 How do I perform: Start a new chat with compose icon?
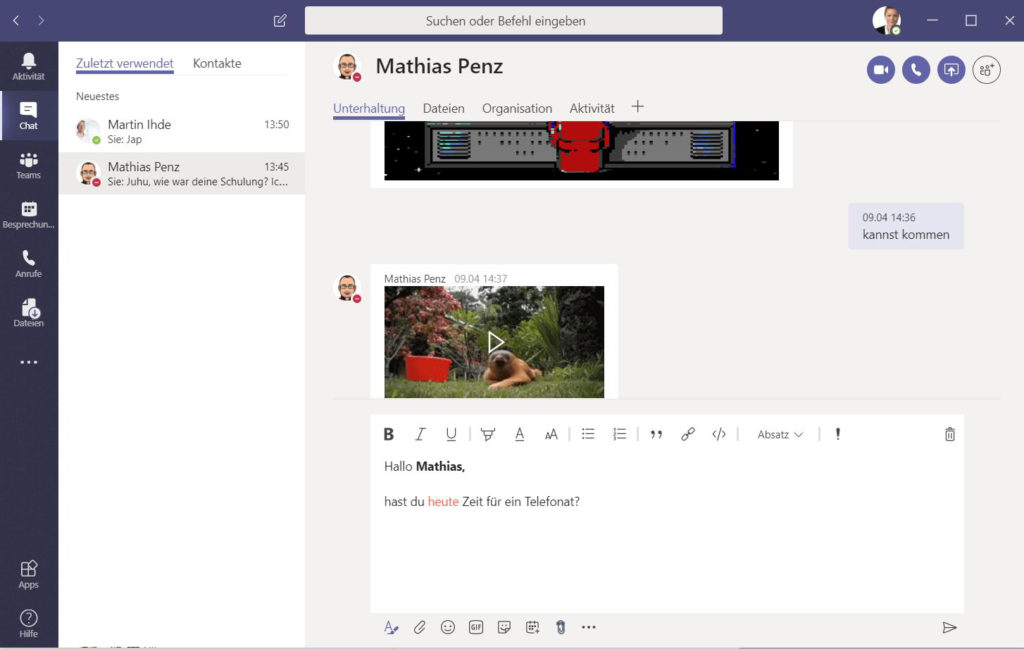[x=280, y=21]
